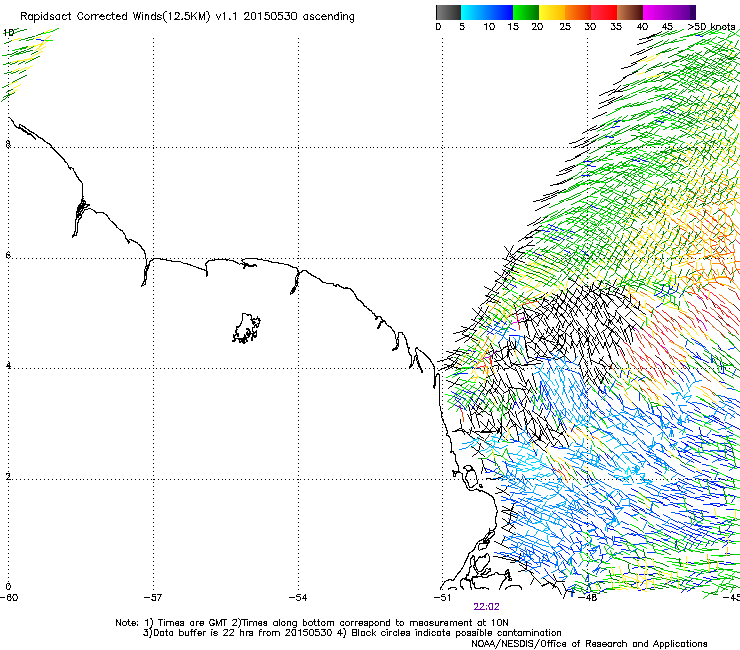Click the -54 longitude axis label
Viewport: 740px width, 650px height.
pos(298,598)
